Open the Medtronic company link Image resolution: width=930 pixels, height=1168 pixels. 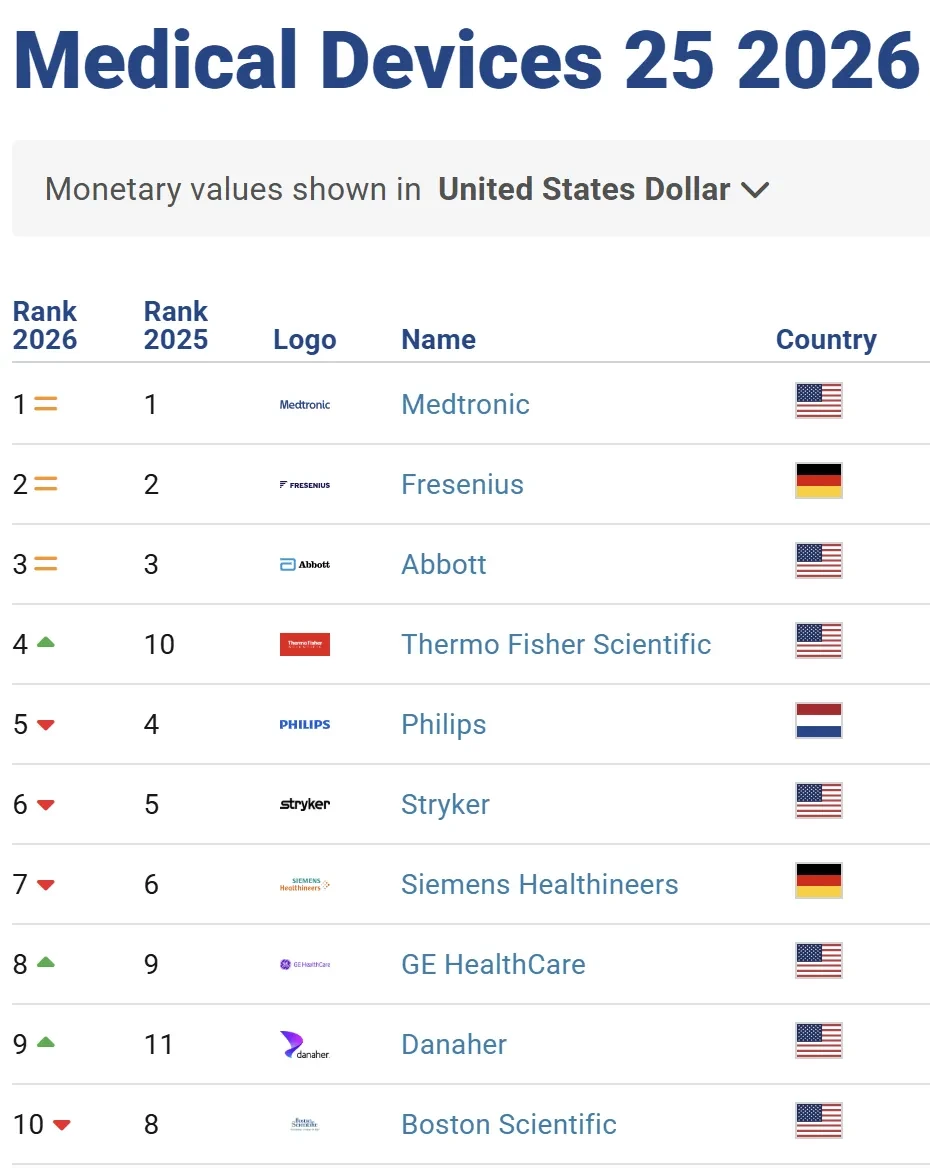pos(466,404)
